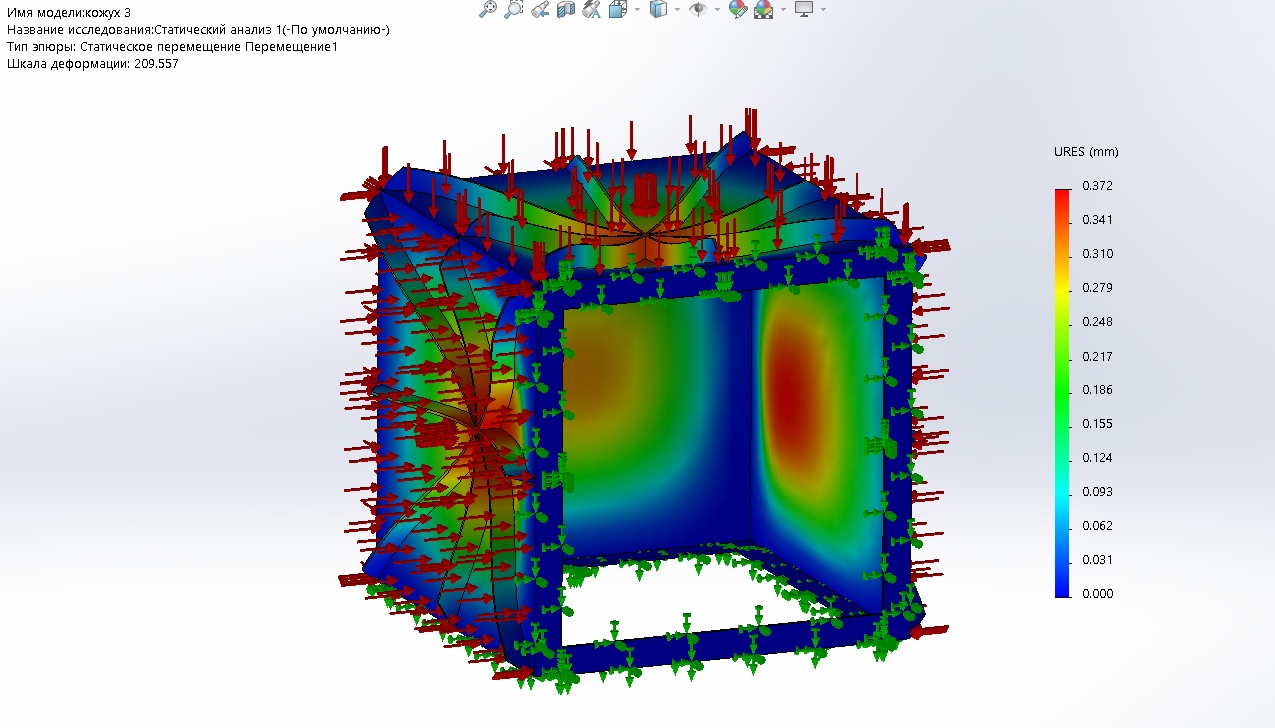
Task: Expand the Display Style dropdown arrow
Action: click(677, 9)
